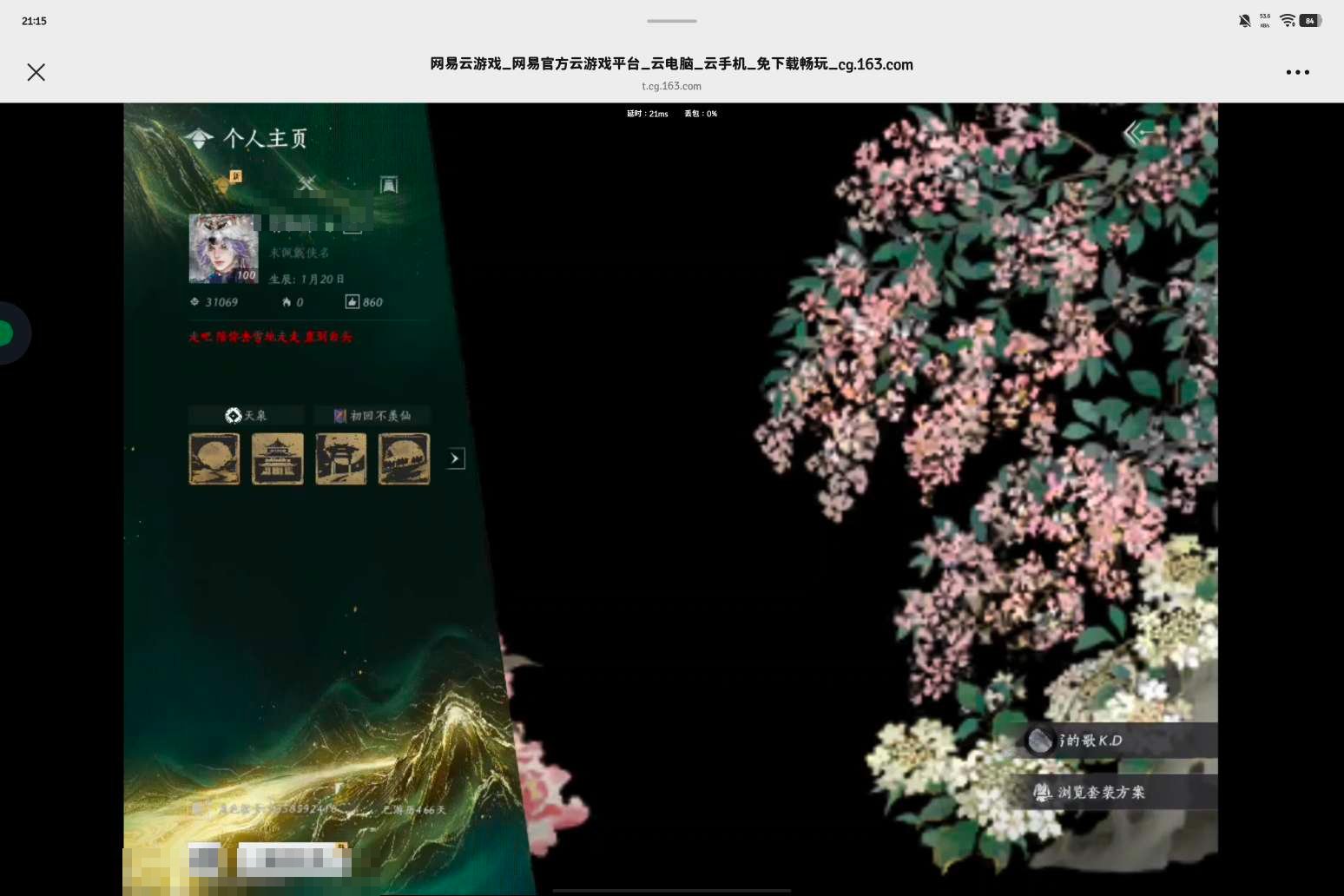Tap the flame popularity icon
Image resolution: width=1344 pixels, height=896 pixels.
[287, 302]
